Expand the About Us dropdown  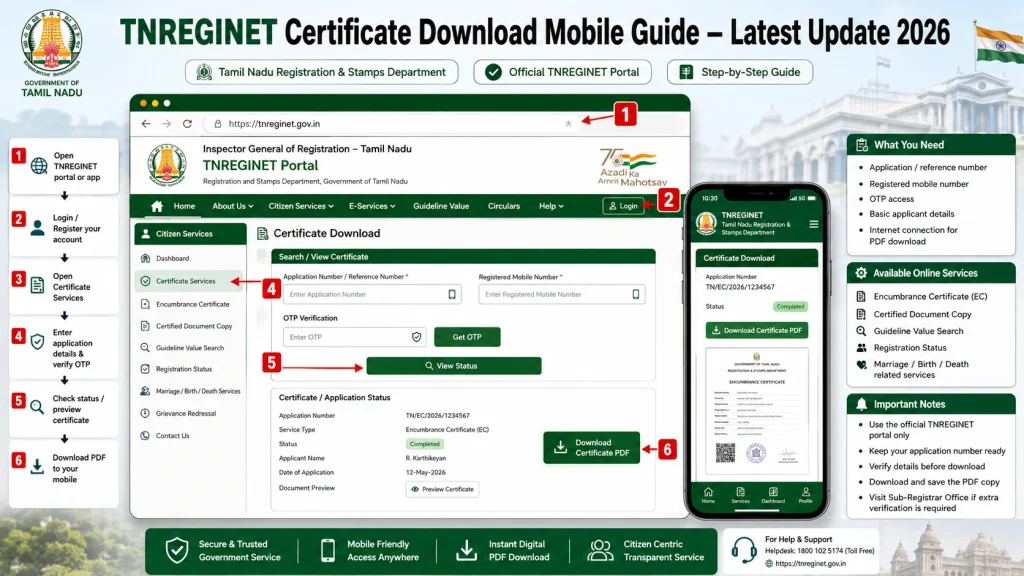pyautogui.click(x=232, y=206)
